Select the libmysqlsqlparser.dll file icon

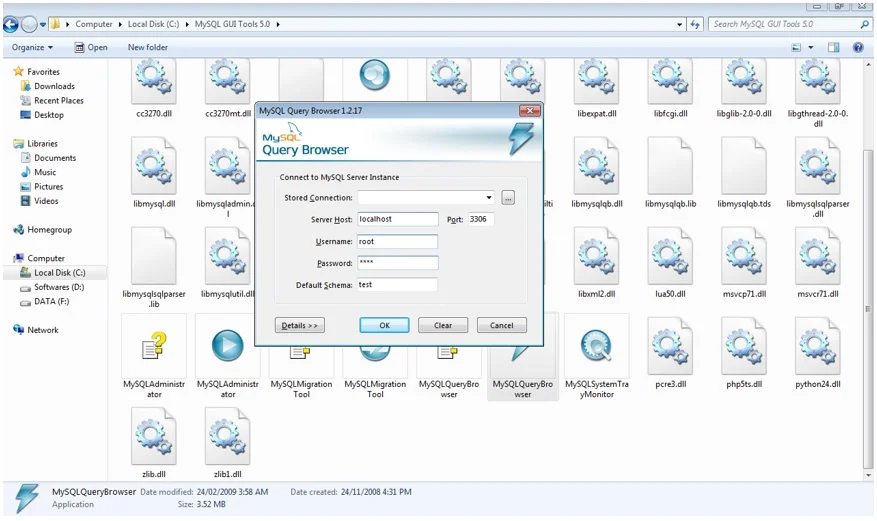tap(818, 166)
